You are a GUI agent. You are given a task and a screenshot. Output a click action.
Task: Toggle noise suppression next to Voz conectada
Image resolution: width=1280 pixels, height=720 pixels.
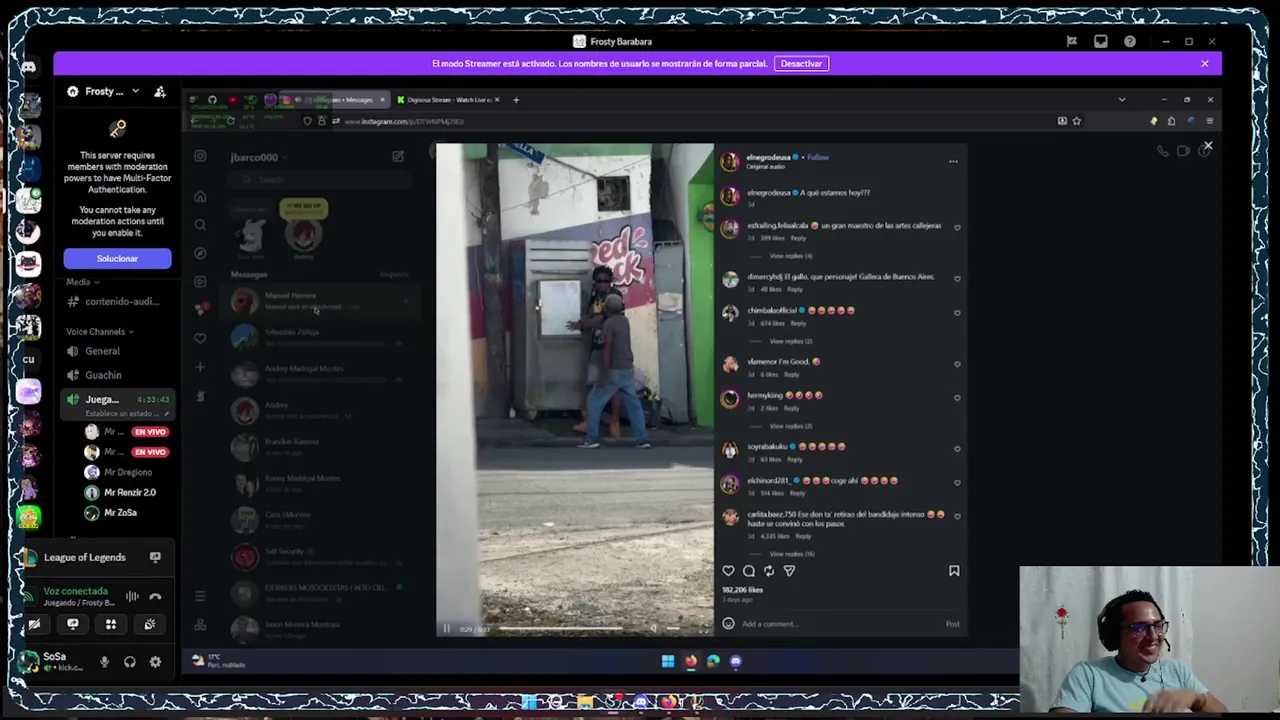(132, 596)
